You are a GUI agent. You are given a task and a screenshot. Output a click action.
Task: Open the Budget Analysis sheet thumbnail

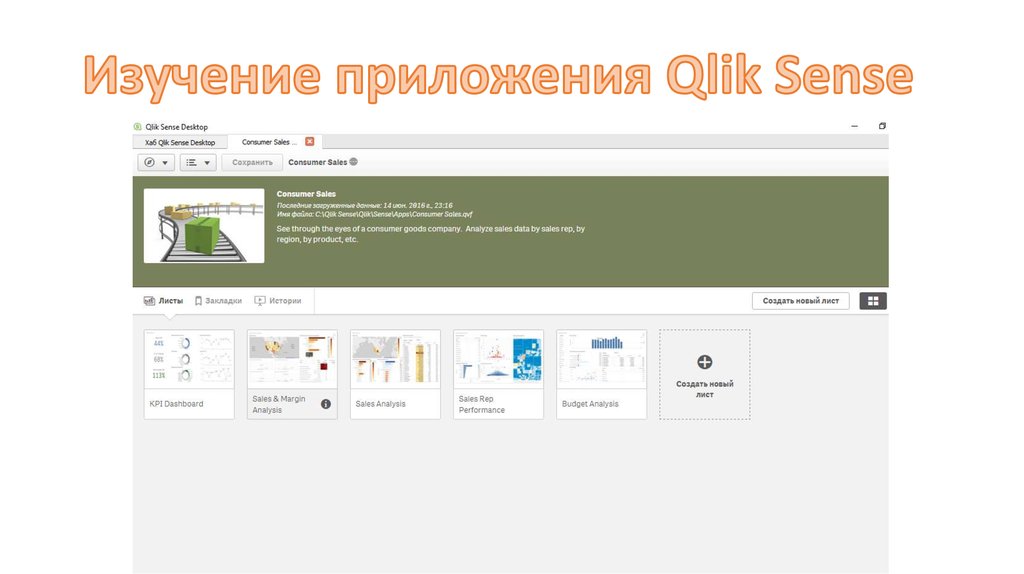601,360
